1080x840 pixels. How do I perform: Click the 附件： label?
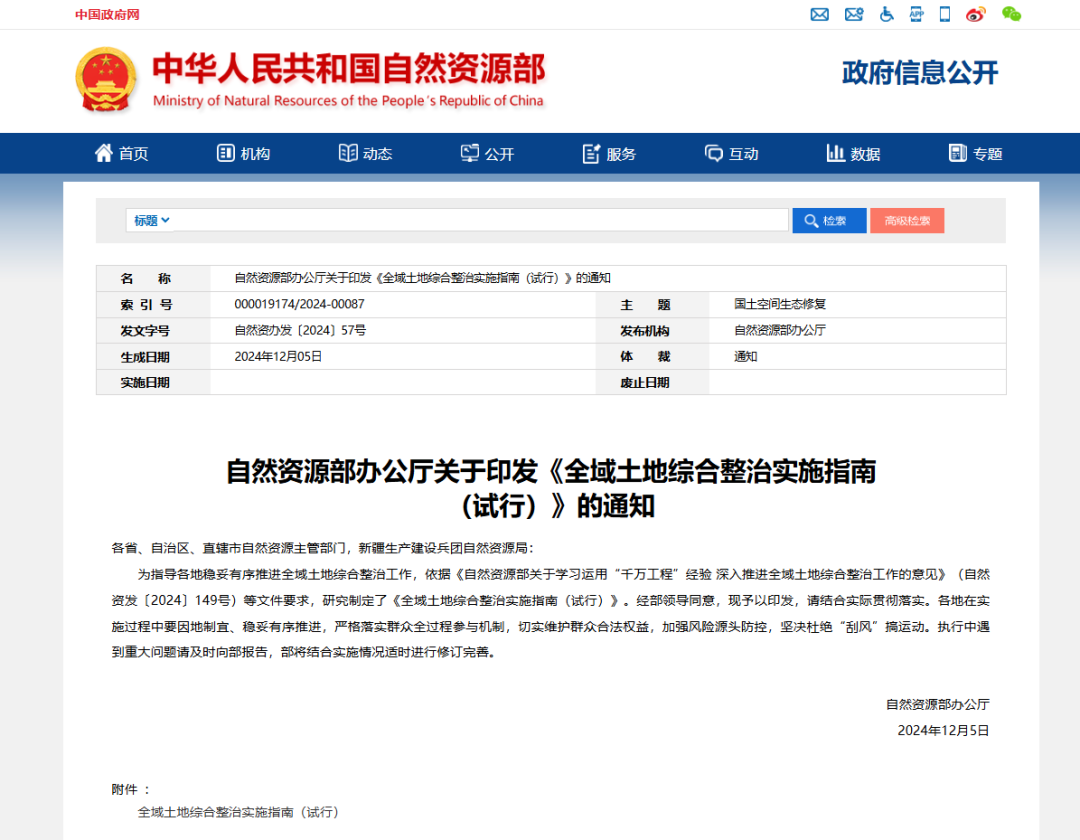click(131, 789)
